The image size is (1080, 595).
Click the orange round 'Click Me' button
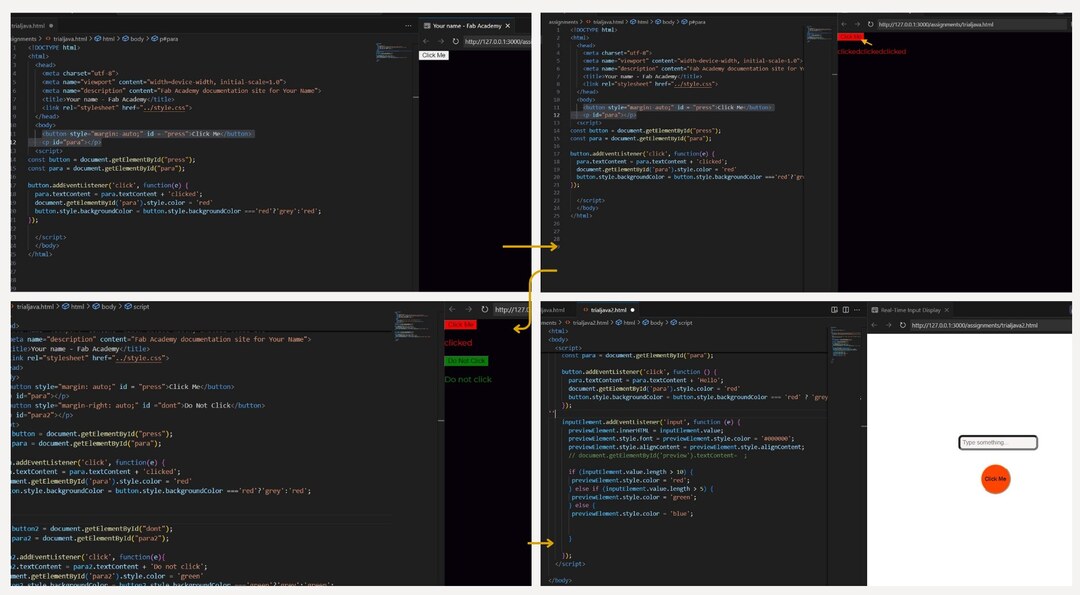[995, 479]
